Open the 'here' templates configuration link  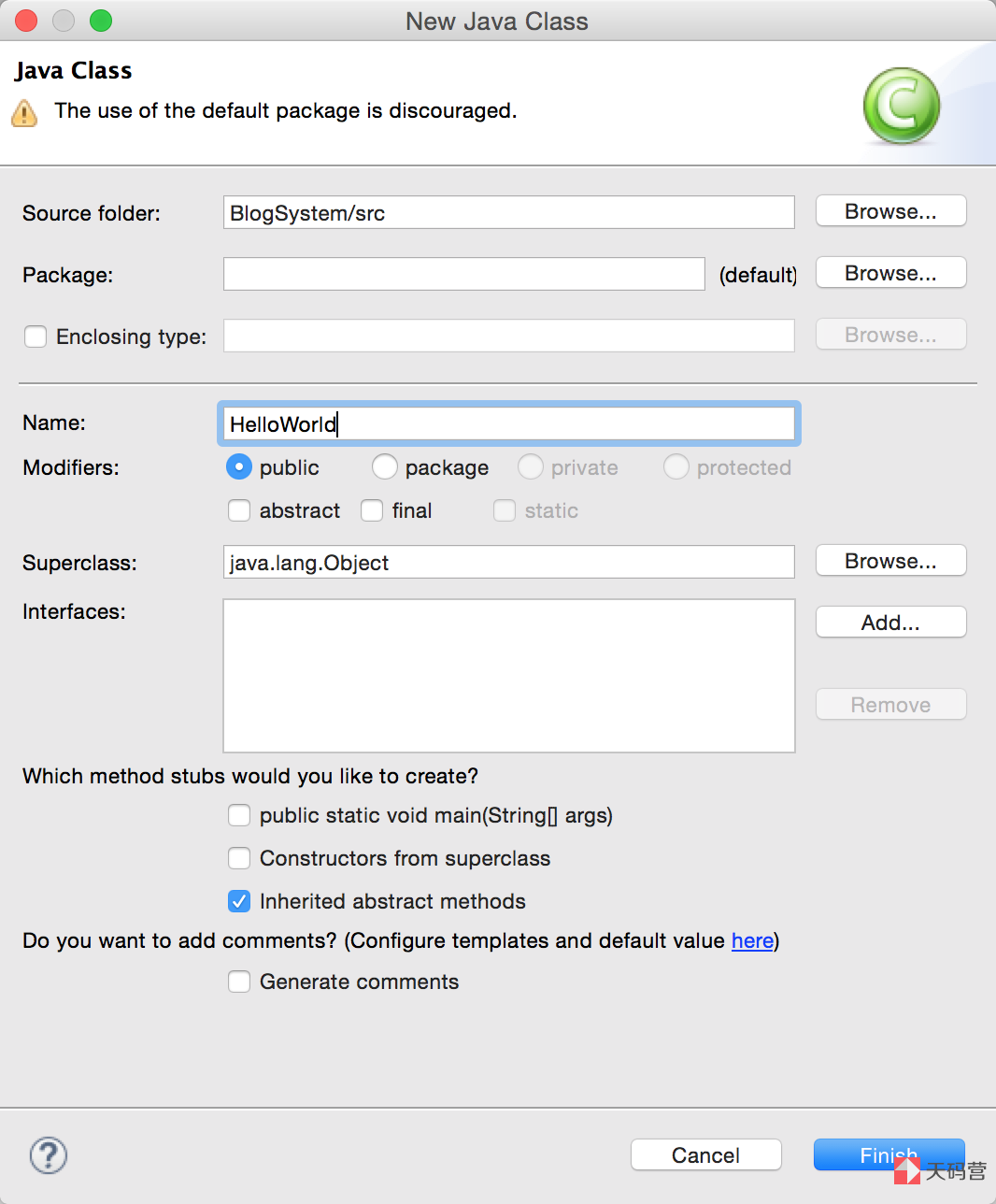[752, 940]
